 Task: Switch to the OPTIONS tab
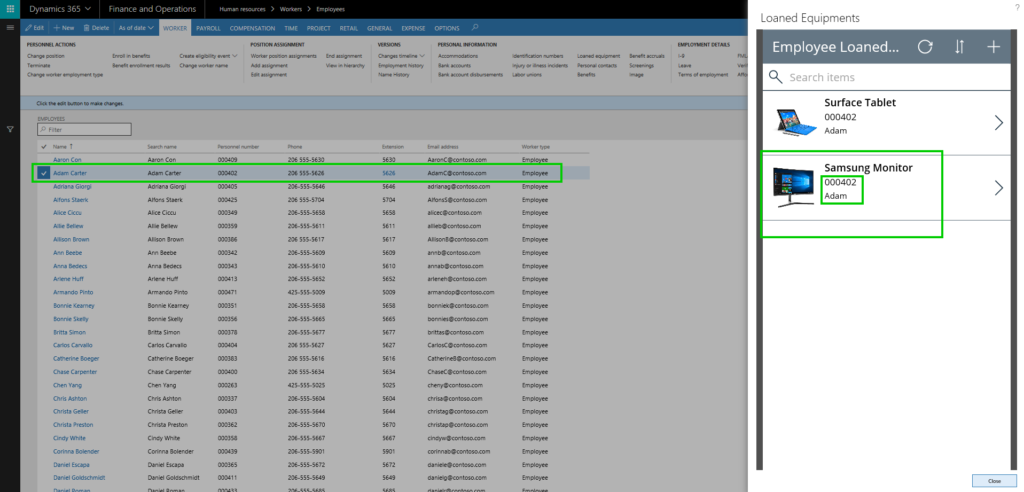pos(447,28)
